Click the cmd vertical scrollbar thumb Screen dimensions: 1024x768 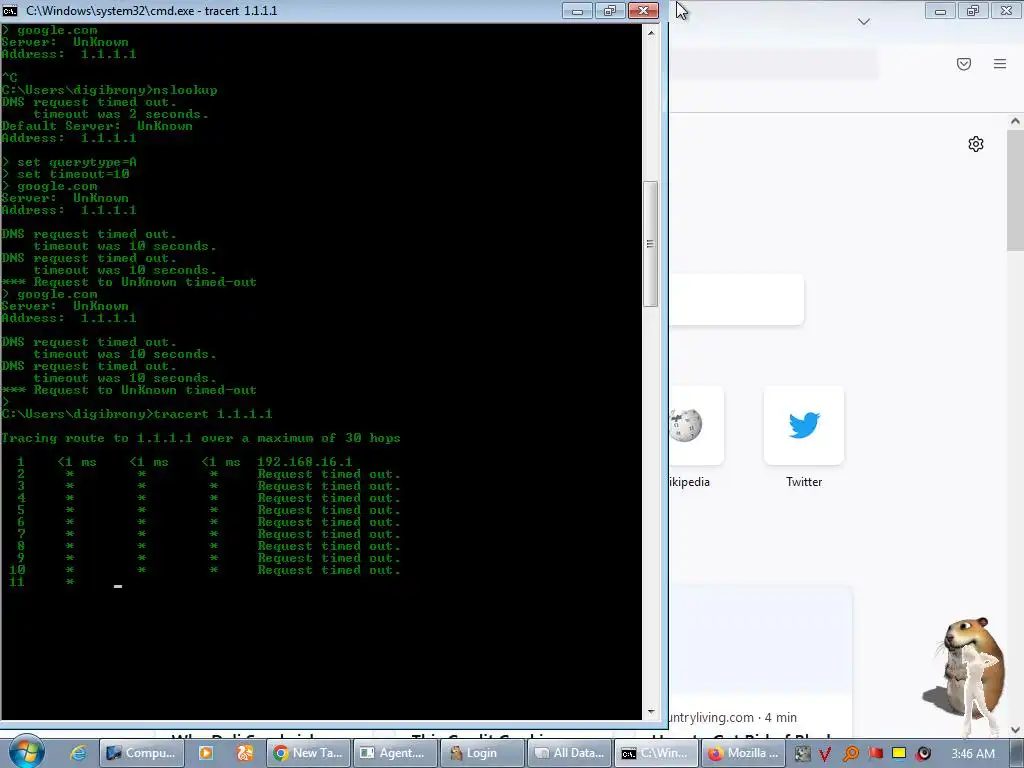click(x=650, y=244)
